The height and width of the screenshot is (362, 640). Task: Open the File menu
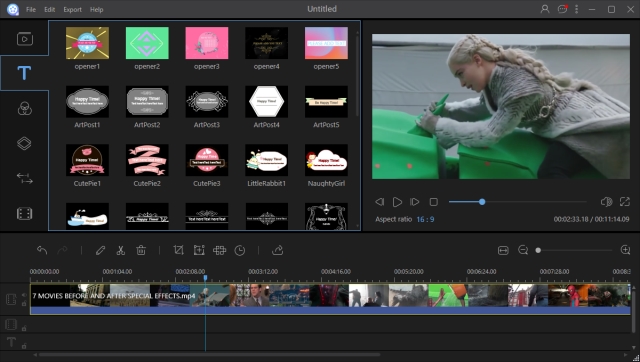(x=31, y=9)
